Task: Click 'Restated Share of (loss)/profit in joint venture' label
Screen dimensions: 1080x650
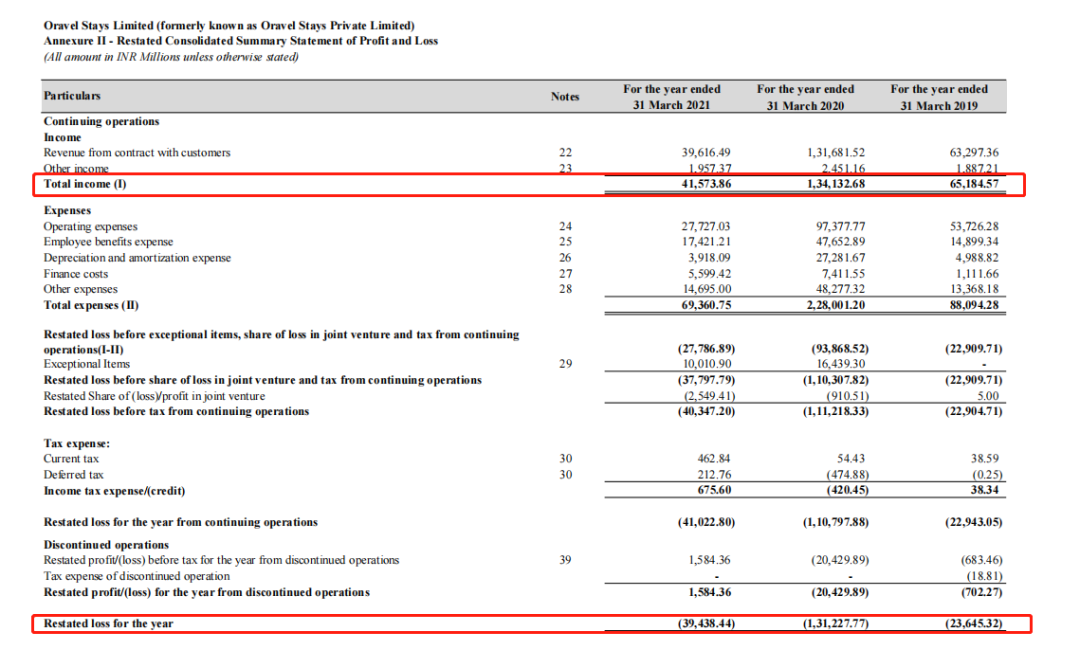Action: 154,396
